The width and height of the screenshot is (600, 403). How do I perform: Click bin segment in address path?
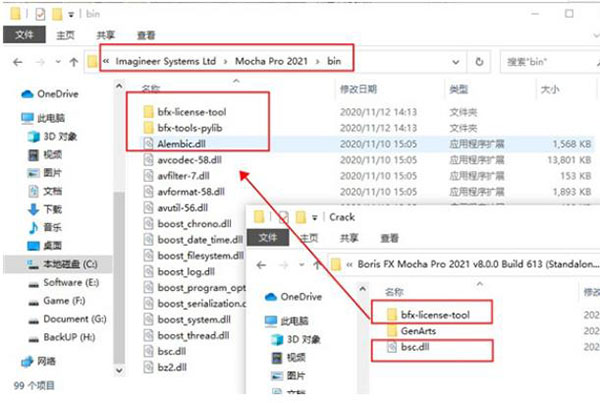(x=334, y=61)
